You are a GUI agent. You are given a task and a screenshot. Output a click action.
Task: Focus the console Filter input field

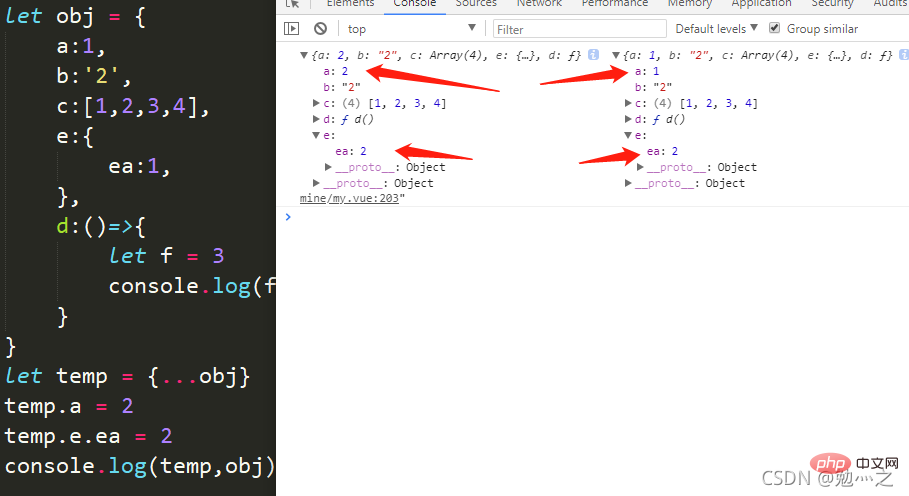(x=579, y=29)
